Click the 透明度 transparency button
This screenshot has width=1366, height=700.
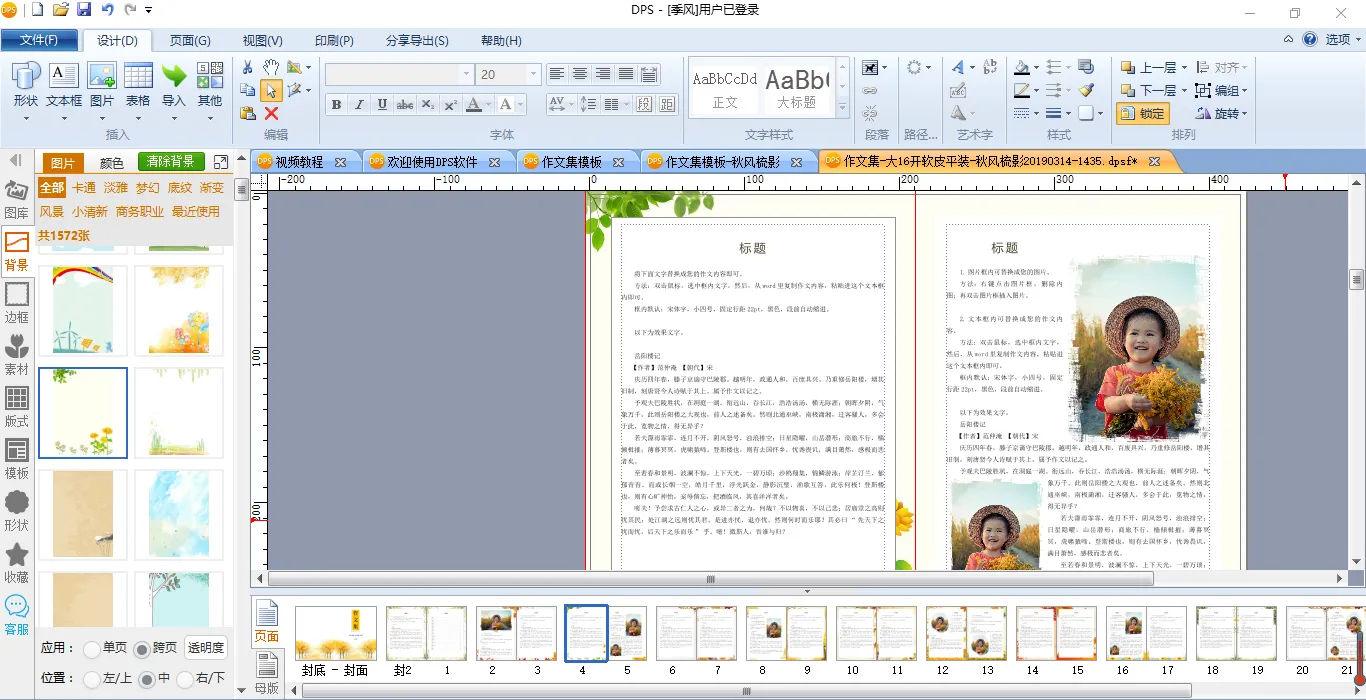point(206,648)
